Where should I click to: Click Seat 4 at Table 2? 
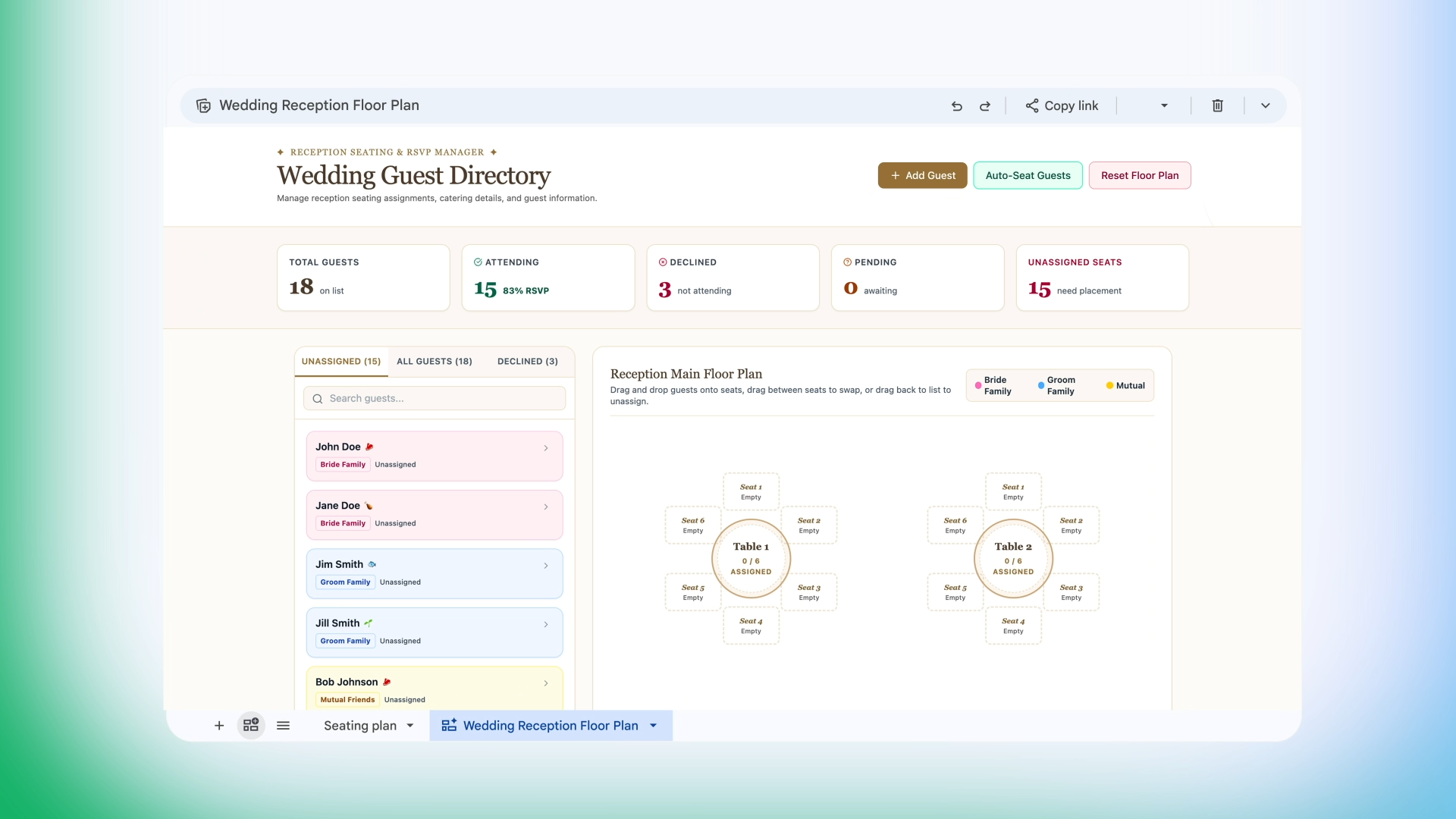[1013, 625]
